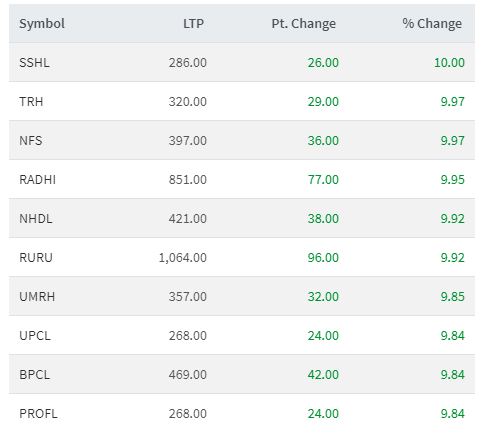This screenshot has height=428, width=480.
Task: Click SSHL's 10.00 percent change value
Action: click(449, 63)
